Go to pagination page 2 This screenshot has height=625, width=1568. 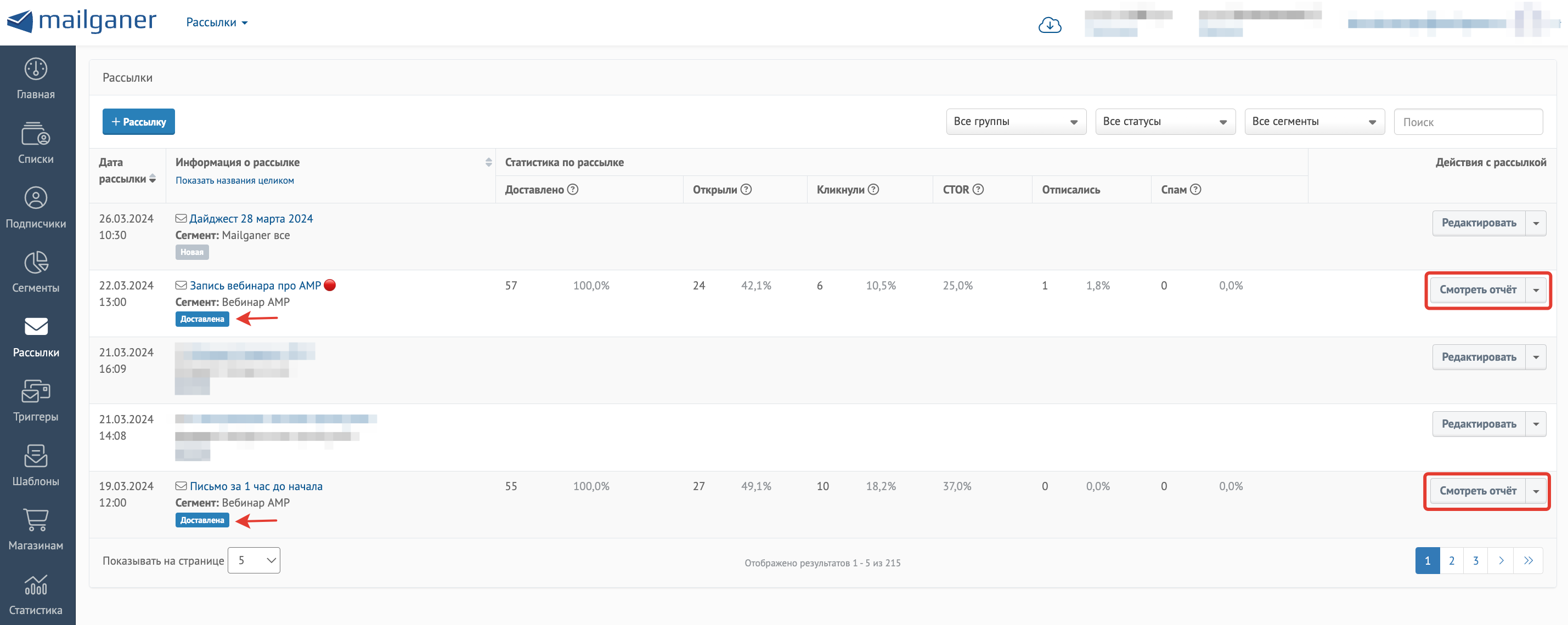tap(1451, 560)
